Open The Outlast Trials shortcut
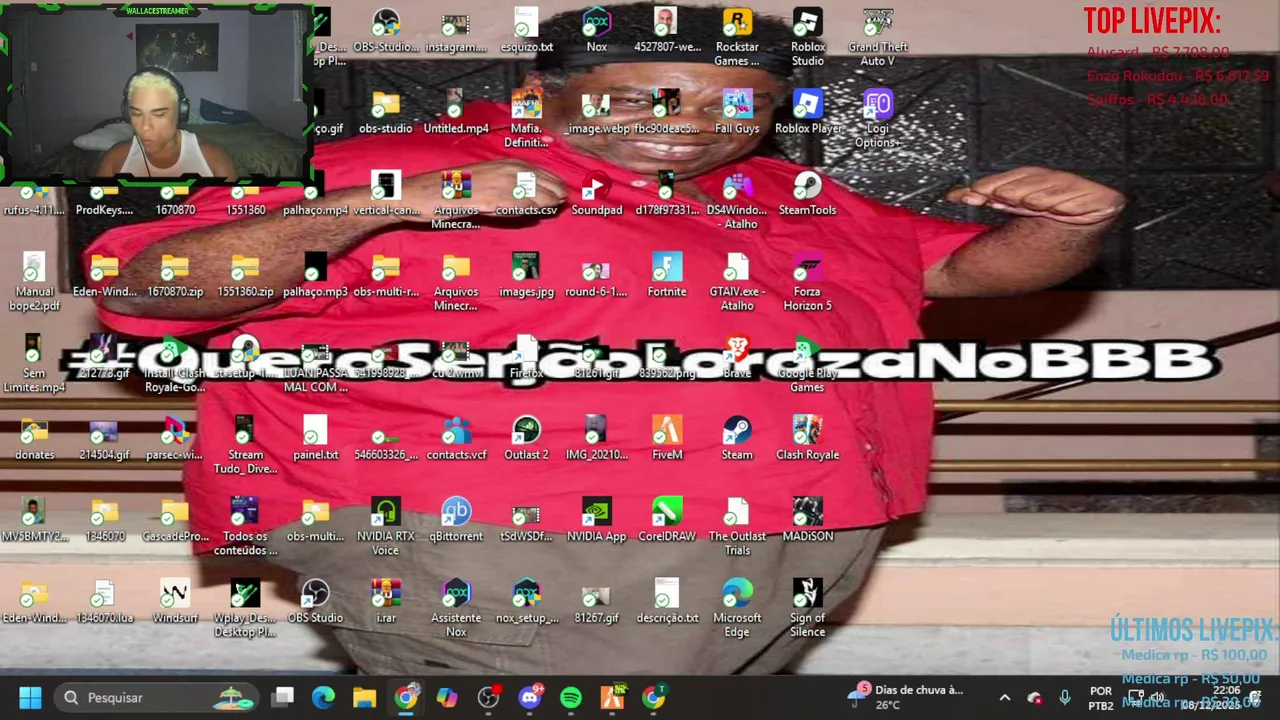Viewport: 1280px width, 720px height. [737, 527]
